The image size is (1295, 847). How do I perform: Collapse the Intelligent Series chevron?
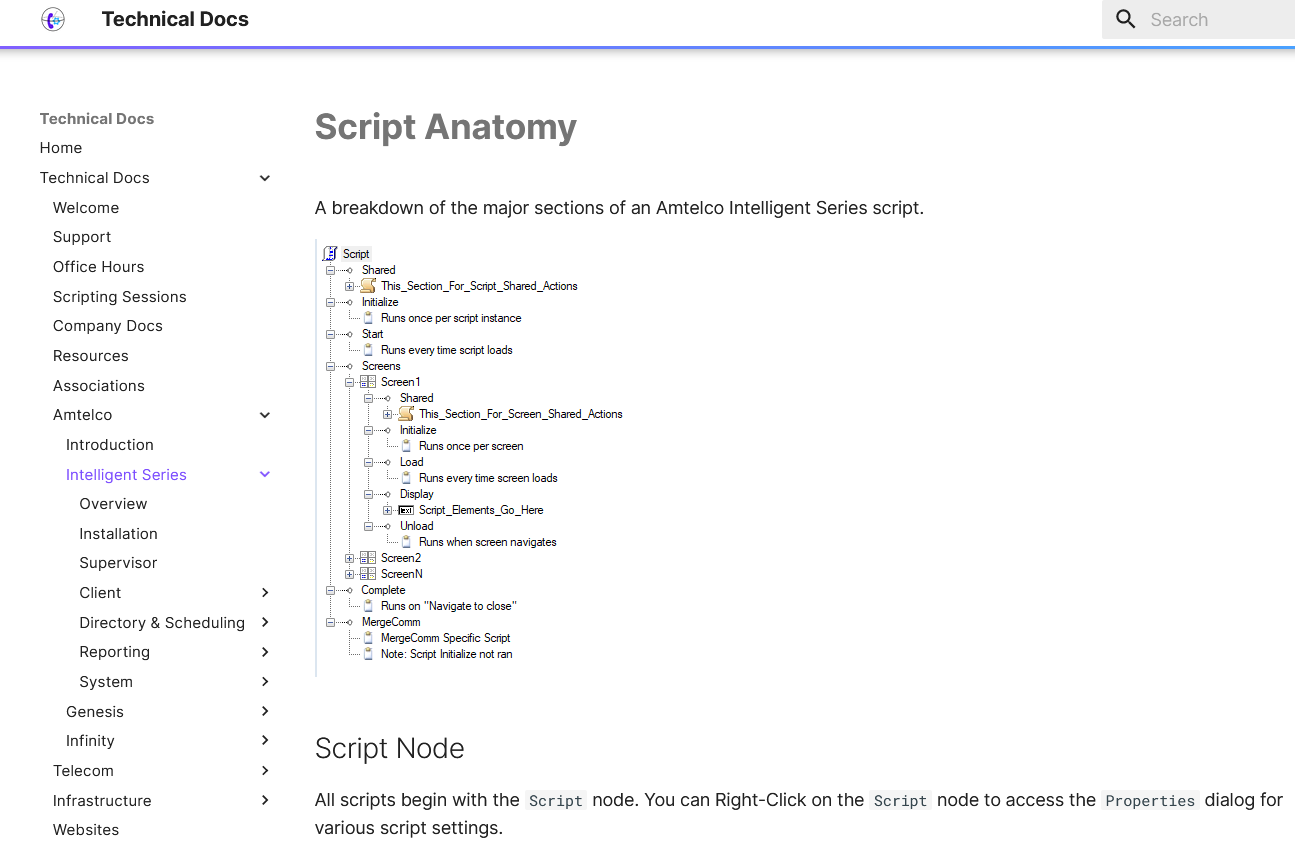265,475
